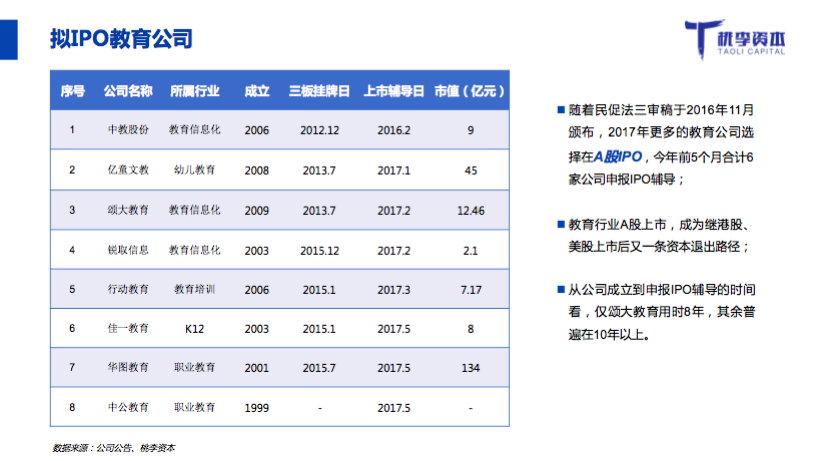The width and height of the screenshot is (822, 461).
Task: Click the 序号 column header
Action: pos(72,91)
